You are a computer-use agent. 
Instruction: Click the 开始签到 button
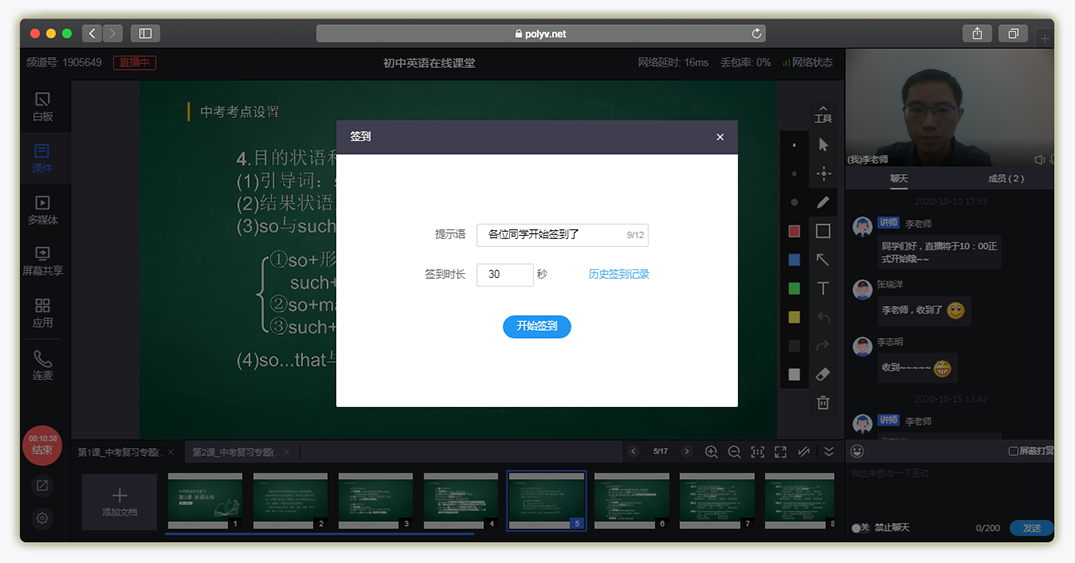coord(537,326)
